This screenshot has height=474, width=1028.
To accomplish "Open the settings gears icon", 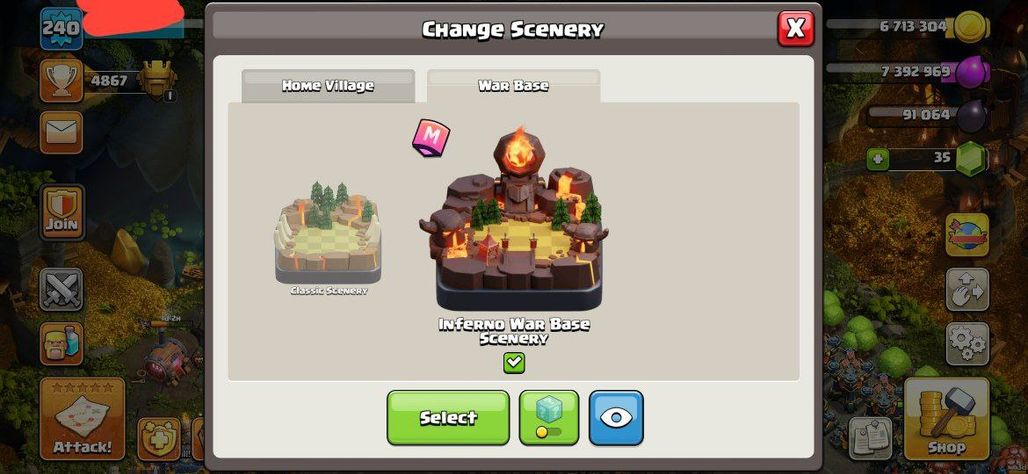I will tap(967, 344).
